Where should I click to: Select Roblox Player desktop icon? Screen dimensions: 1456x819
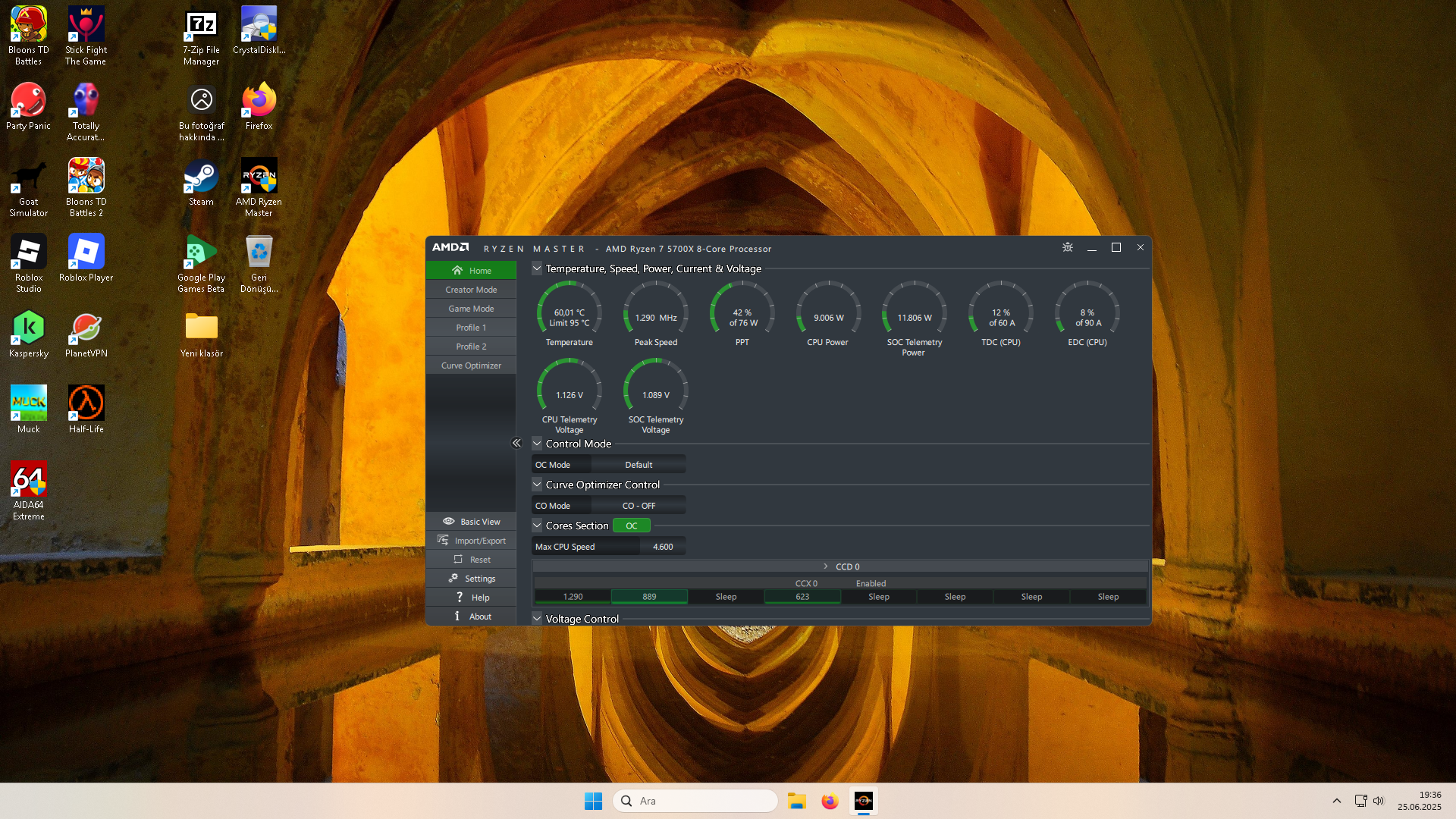point(86,258)
